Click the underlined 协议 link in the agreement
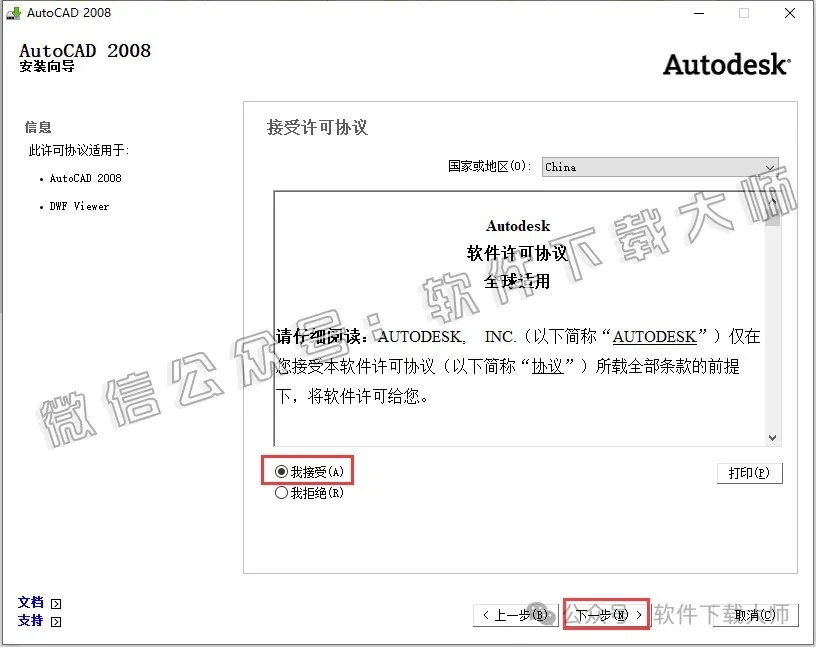The image size is (816, 647). click(x=551, y=364)
